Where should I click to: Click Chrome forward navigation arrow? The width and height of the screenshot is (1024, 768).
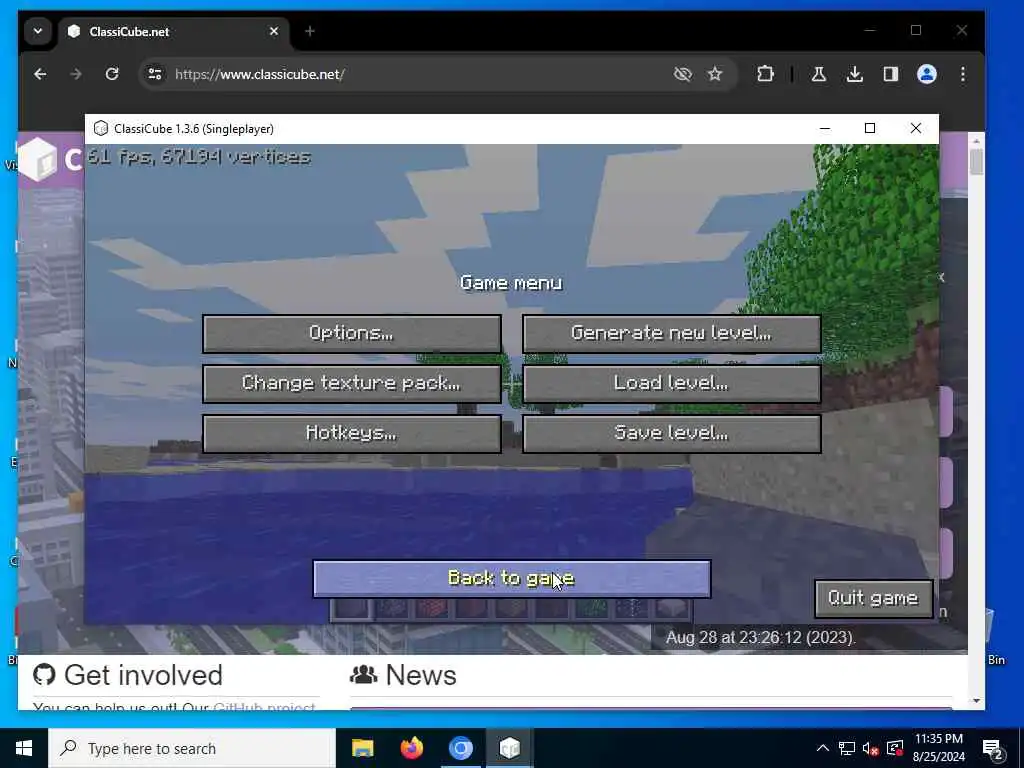pyautogui.click(x=76, y=74)
